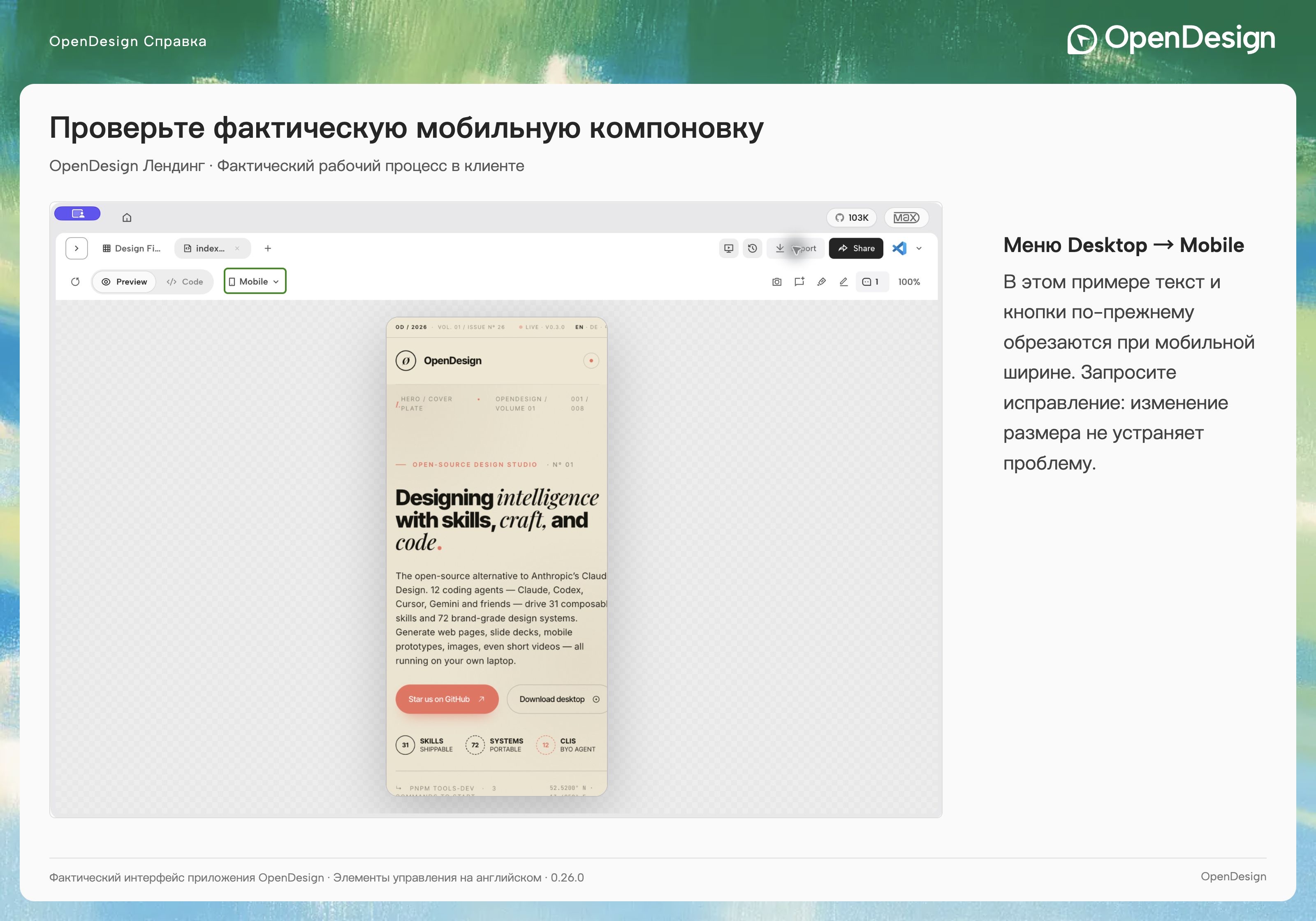The height and width of the screenshot is (921, 1316).
Task: Click the OpenDesign logo at top right
Action: (x=1171, y=39)
